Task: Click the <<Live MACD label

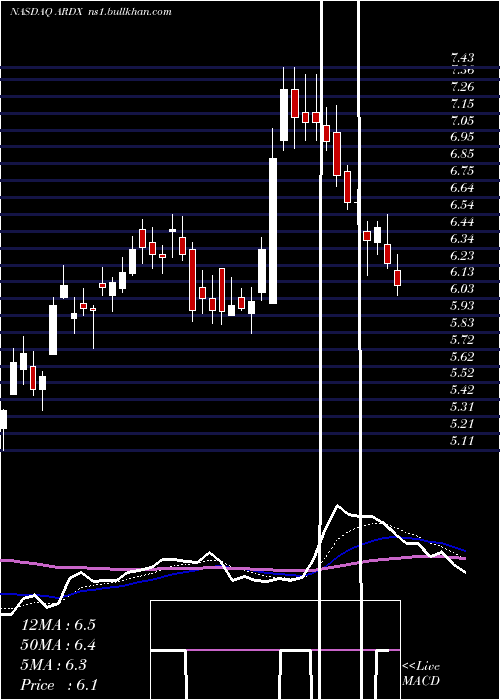Action: pos(421,674)
